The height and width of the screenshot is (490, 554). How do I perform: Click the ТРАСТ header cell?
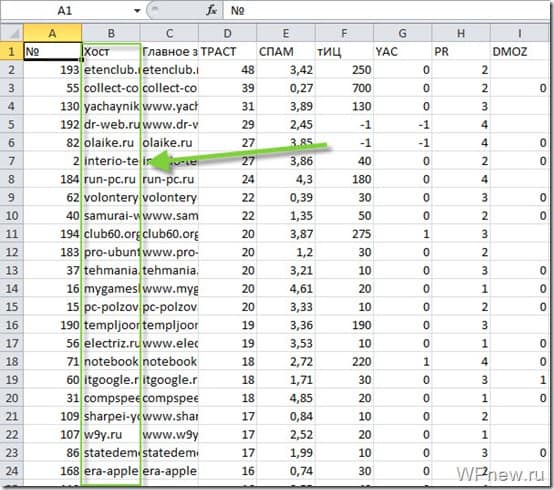tap(228, 52)
